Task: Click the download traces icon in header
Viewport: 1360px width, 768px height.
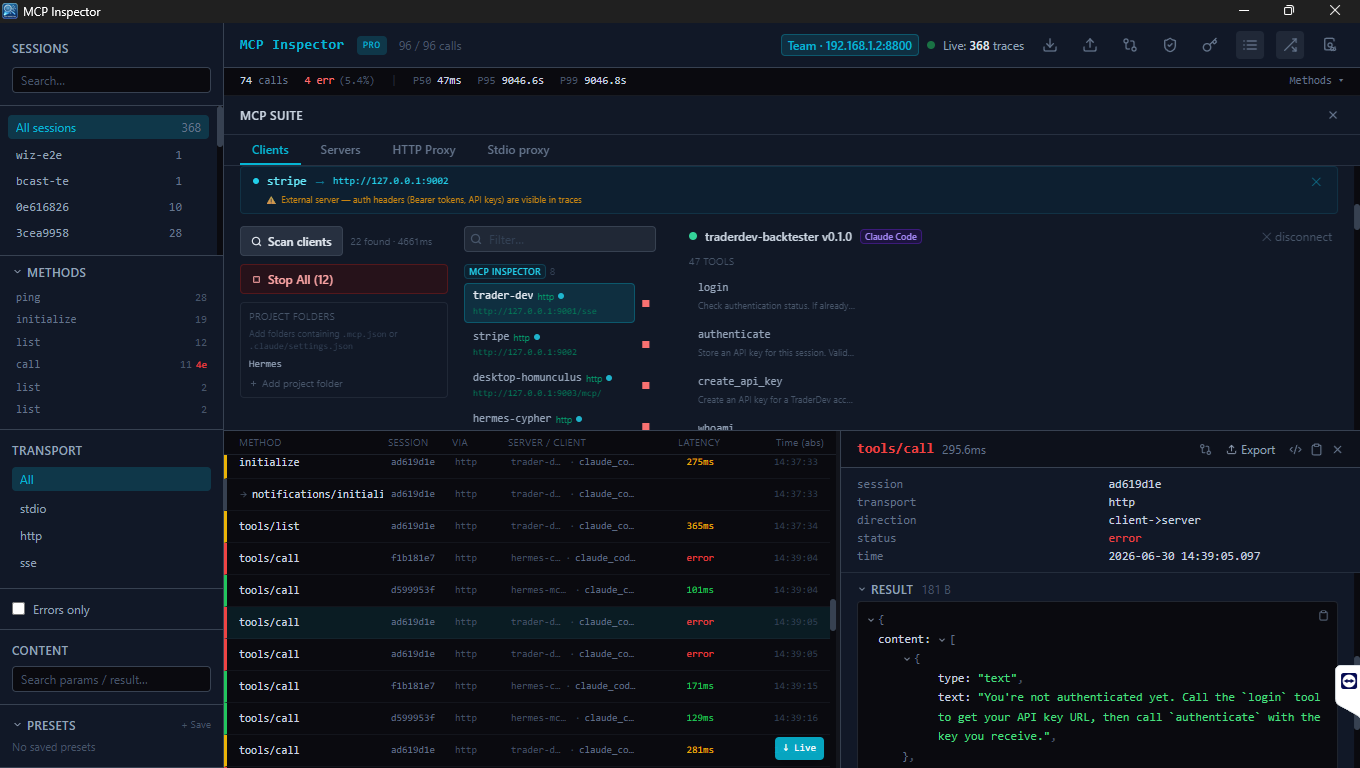Action: pos(1050,45)
